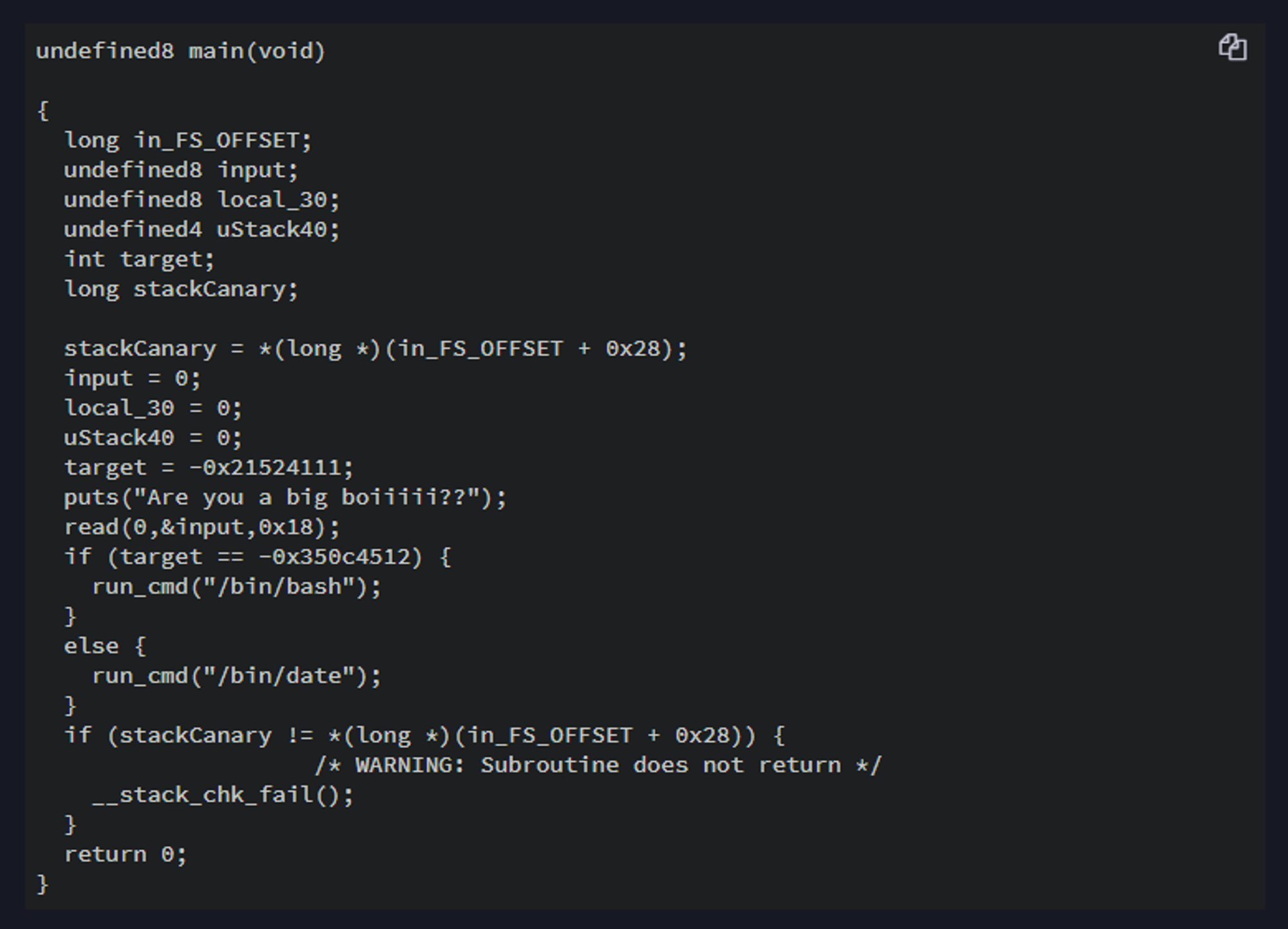Click the main(void) function signature line
Image resolution: width=1288 pixels, height=929 pixels.
click(180, 52)
